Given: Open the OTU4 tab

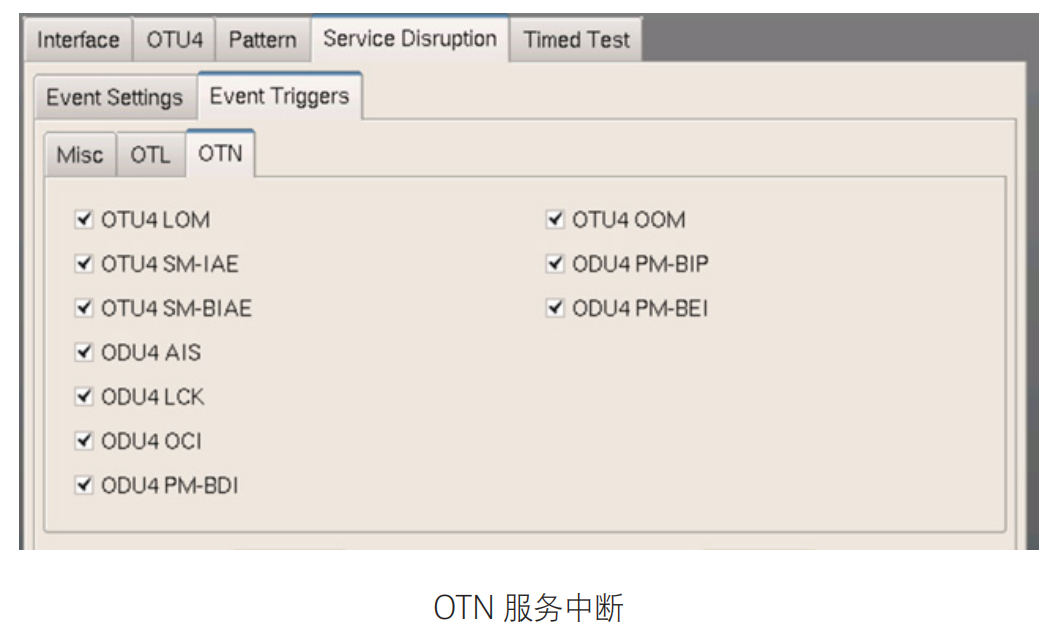Looking at the screenshot, I should 175,40.
